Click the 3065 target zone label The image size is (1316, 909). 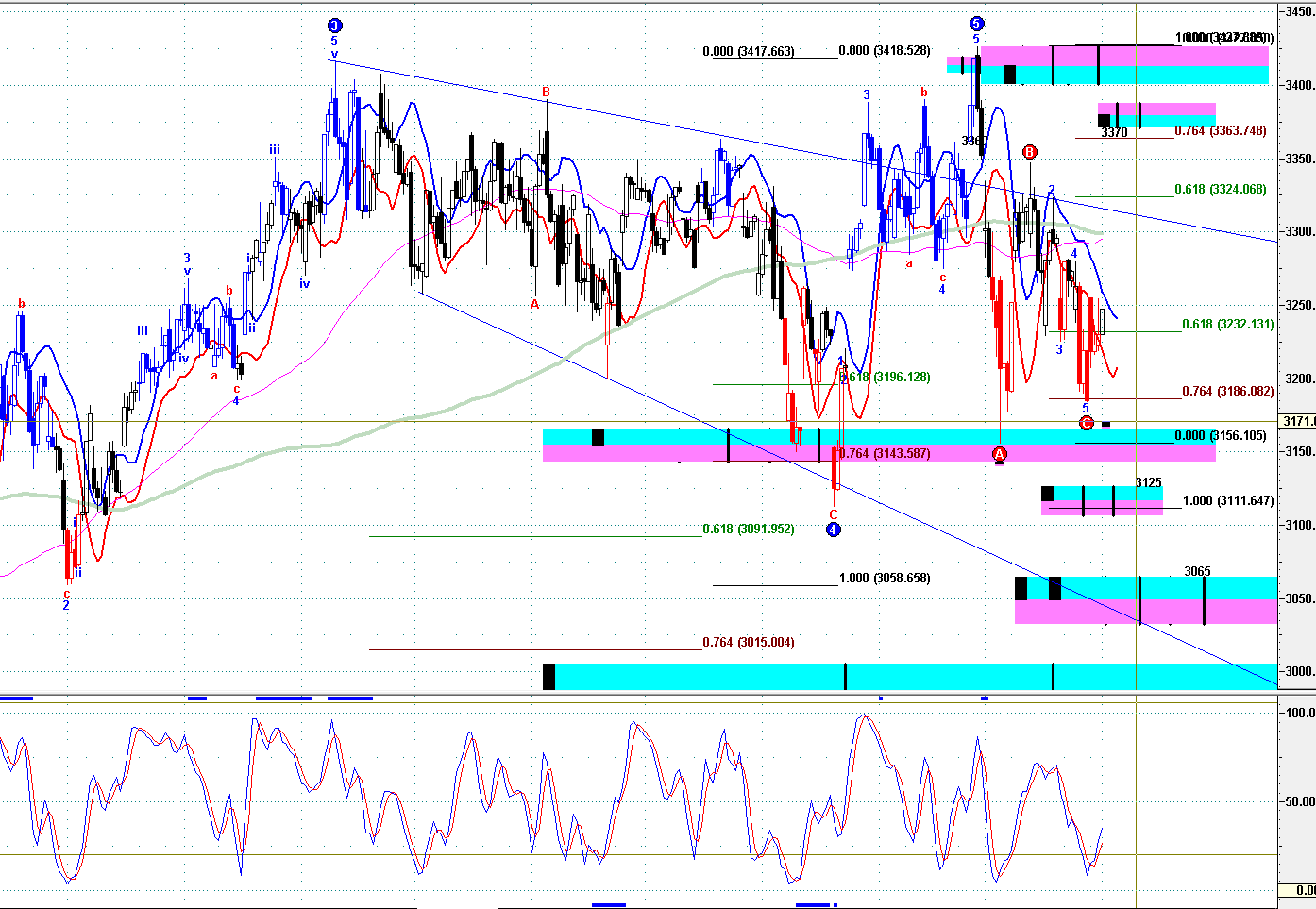[x=1197, y=571]
